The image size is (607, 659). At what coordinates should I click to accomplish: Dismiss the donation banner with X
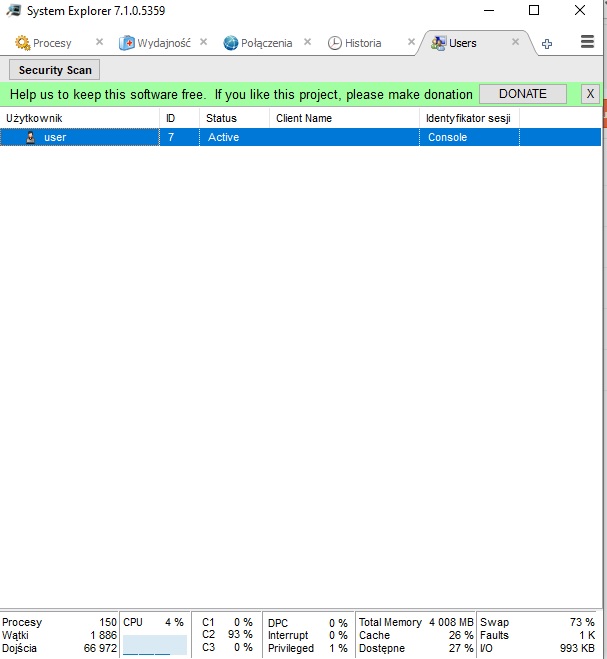click(x=590, y=94)
